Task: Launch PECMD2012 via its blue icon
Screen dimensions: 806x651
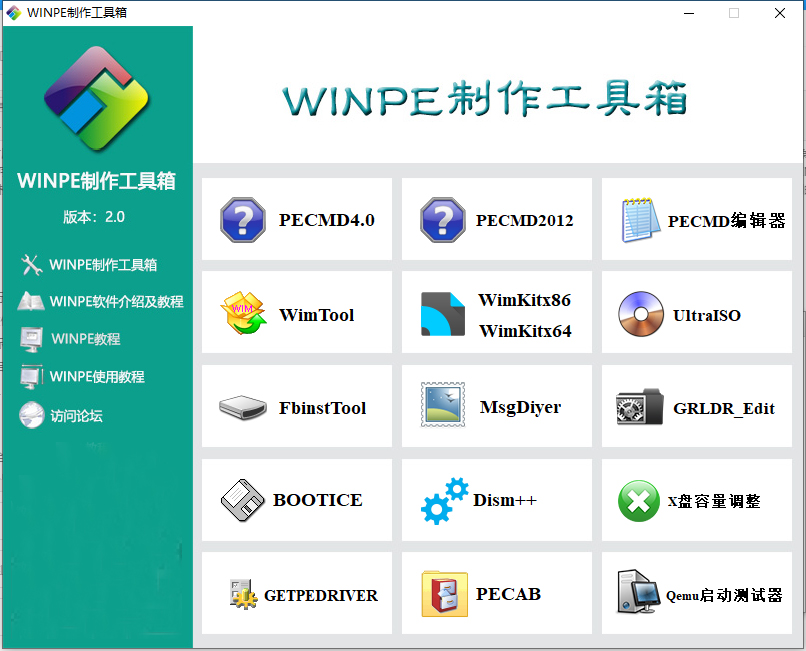Action: coord(443,220)
